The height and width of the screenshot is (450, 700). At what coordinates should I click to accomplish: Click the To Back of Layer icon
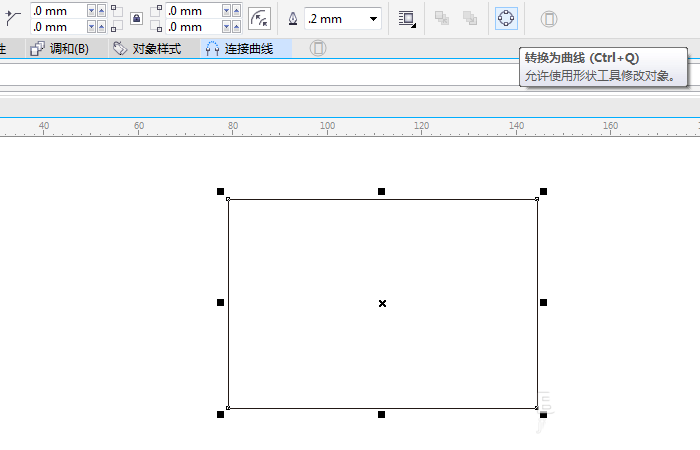point(470,18)
